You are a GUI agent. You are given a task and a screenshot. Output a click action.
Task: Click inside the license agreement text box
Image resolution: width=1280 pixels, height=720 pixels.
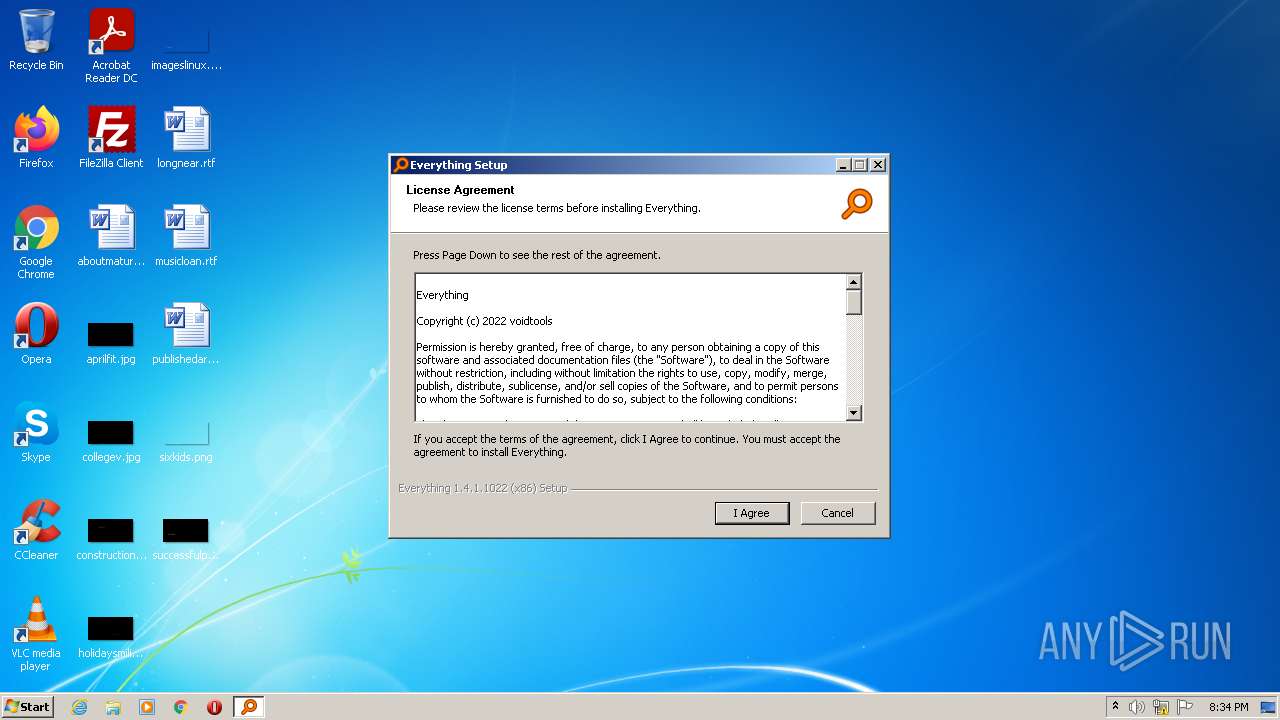click(630, 347)
